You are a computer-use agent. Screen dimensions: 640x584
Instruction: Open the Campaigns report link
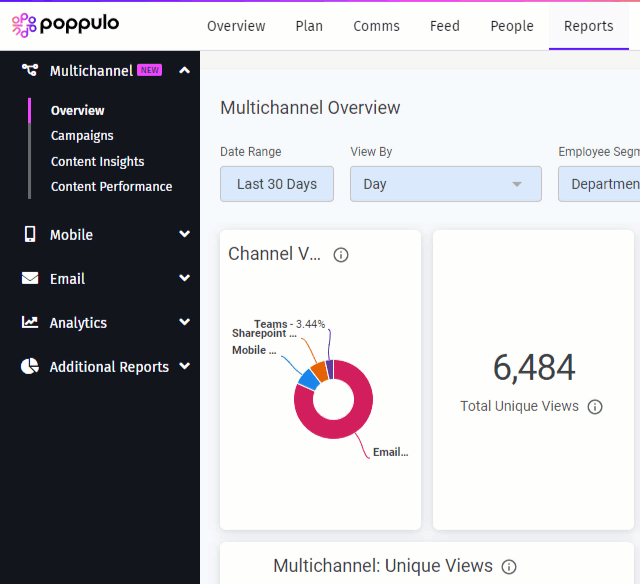(82, 135)
